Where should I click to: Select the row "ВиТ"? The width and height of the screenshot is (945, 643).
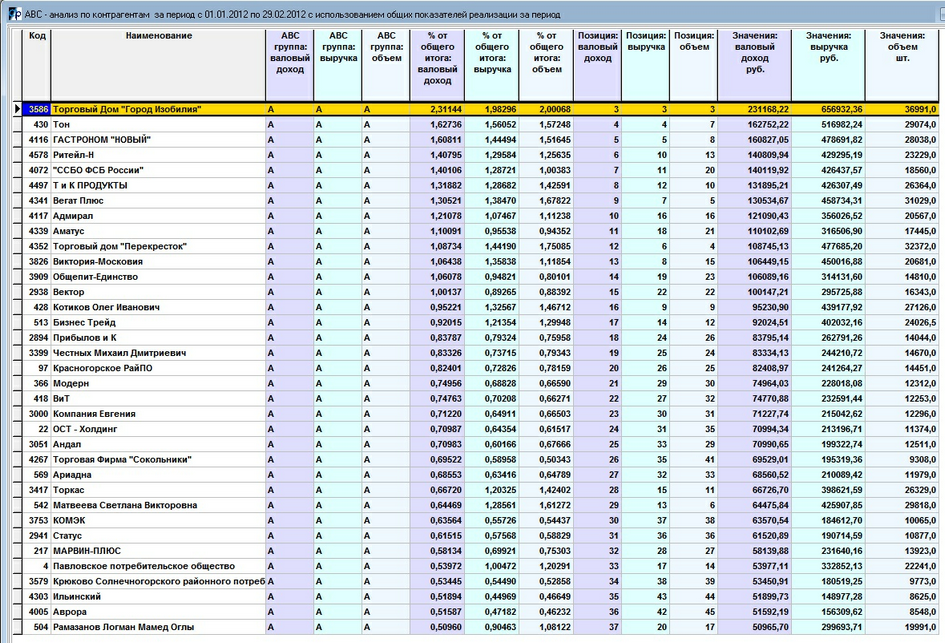point(480,398)
